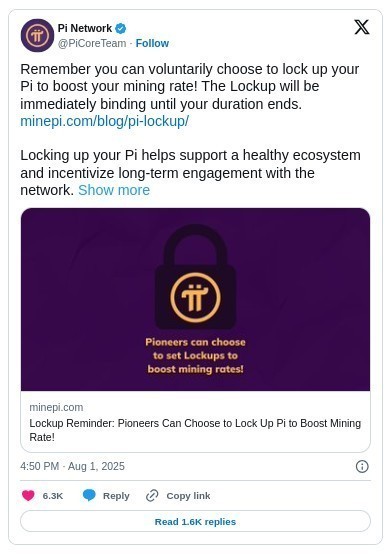The width and height of the screenshot is (388, 554).
Task: Open the purple padlock preview image
Action: (195, 299)
